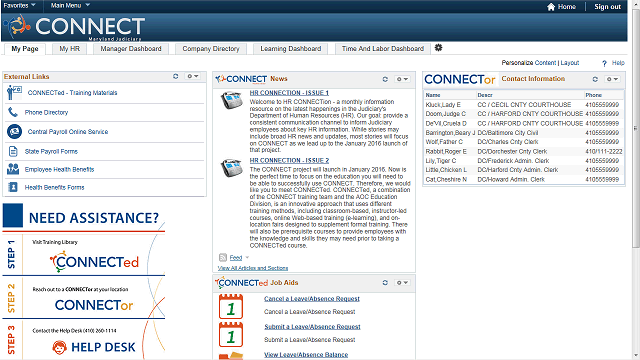This screenshot has width=640, height=360.
Task: Open Contact Information pagelet options dropdown
Action: tap(613, 79)
